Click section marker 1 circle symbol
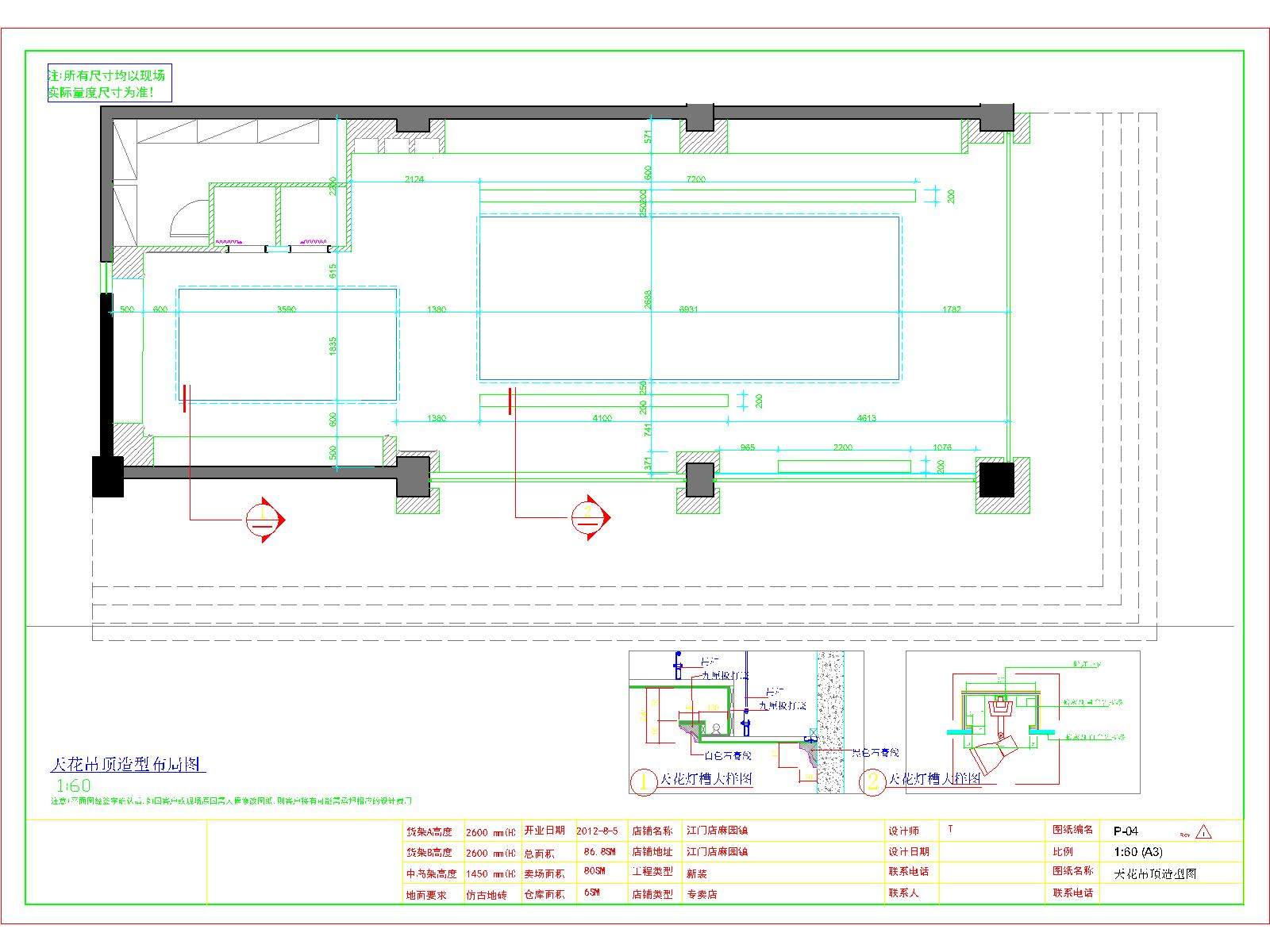 click(x=263, y=520)
